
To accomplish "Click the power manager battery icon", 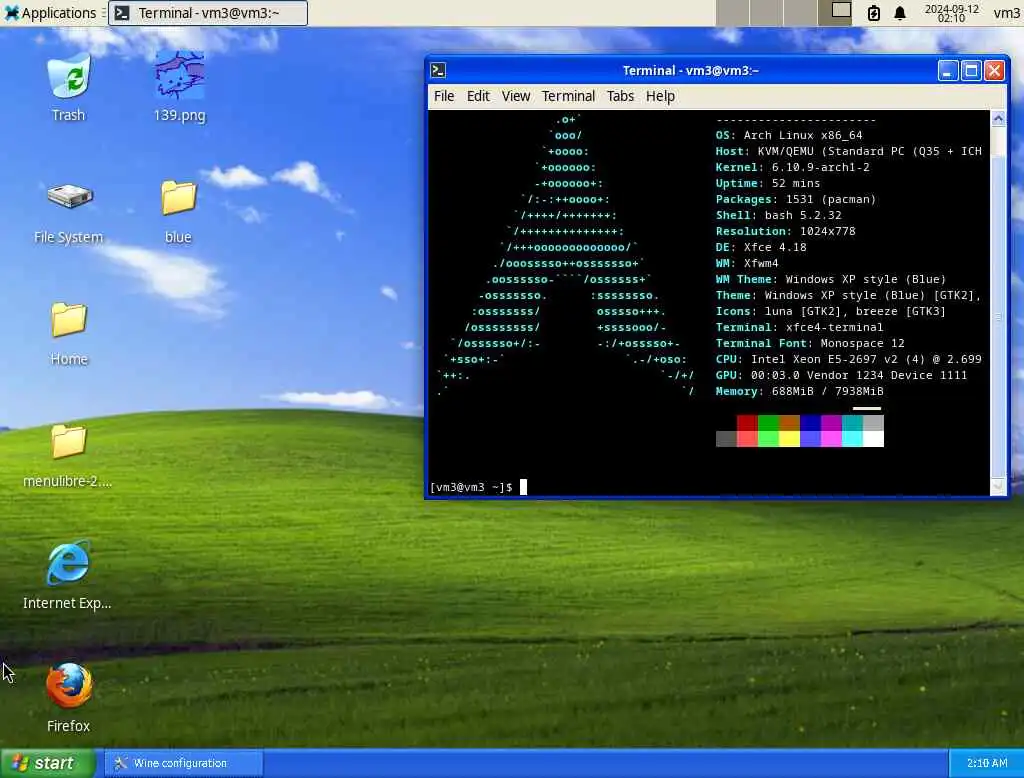I will click(x=873, y=12).
